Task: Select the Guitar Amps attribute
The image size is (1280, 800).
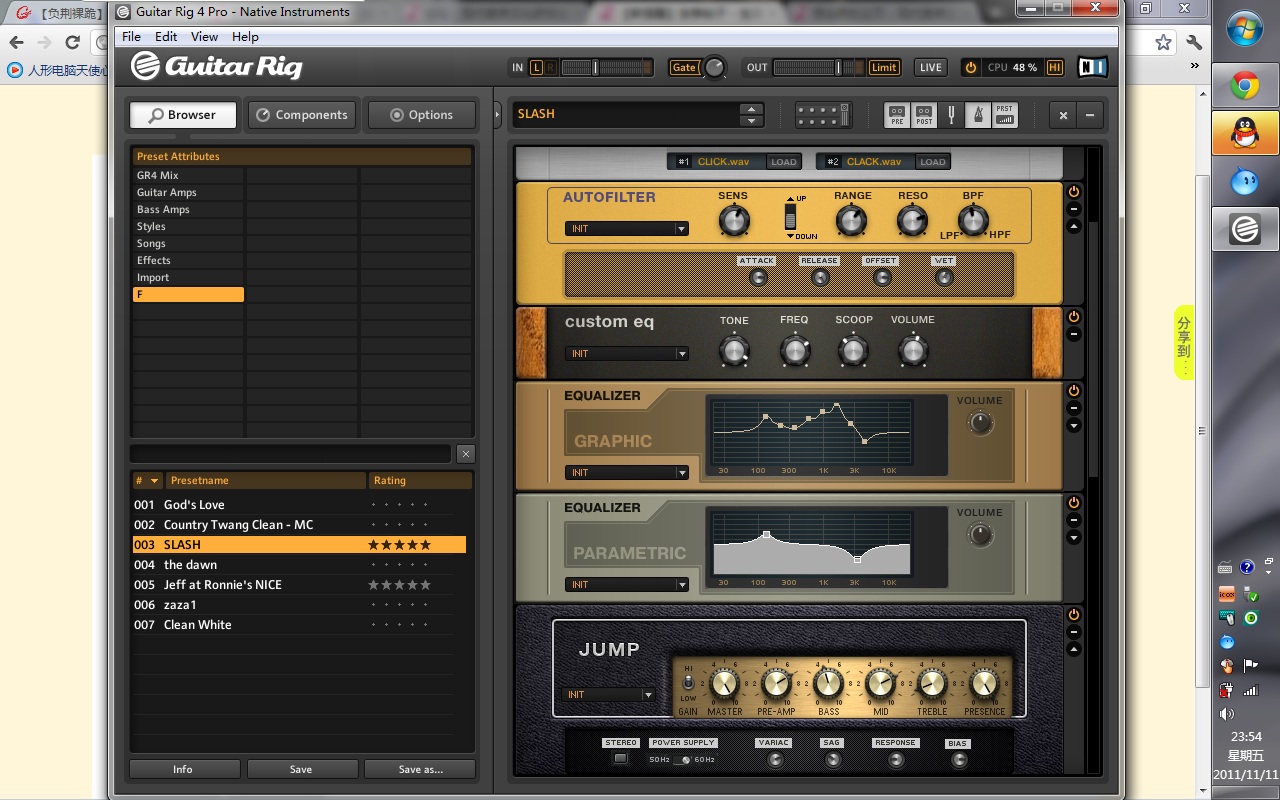Action: point(188,192)
